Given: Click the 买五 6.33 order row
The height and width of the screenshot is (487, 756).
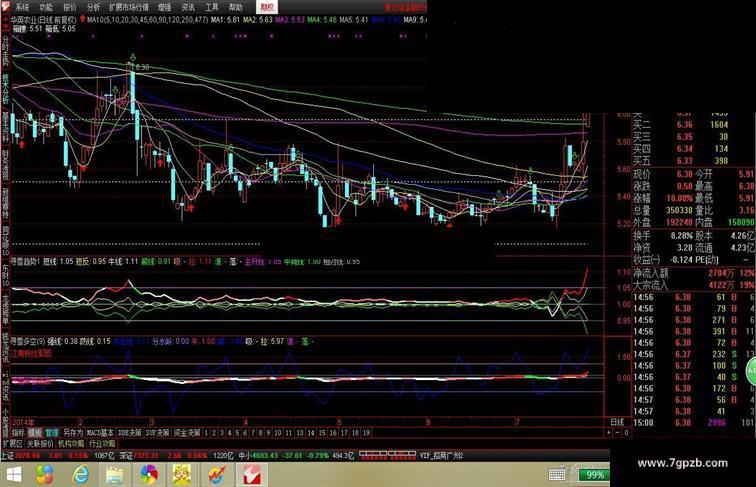Looking at the screenshot, I should point(681,161).
